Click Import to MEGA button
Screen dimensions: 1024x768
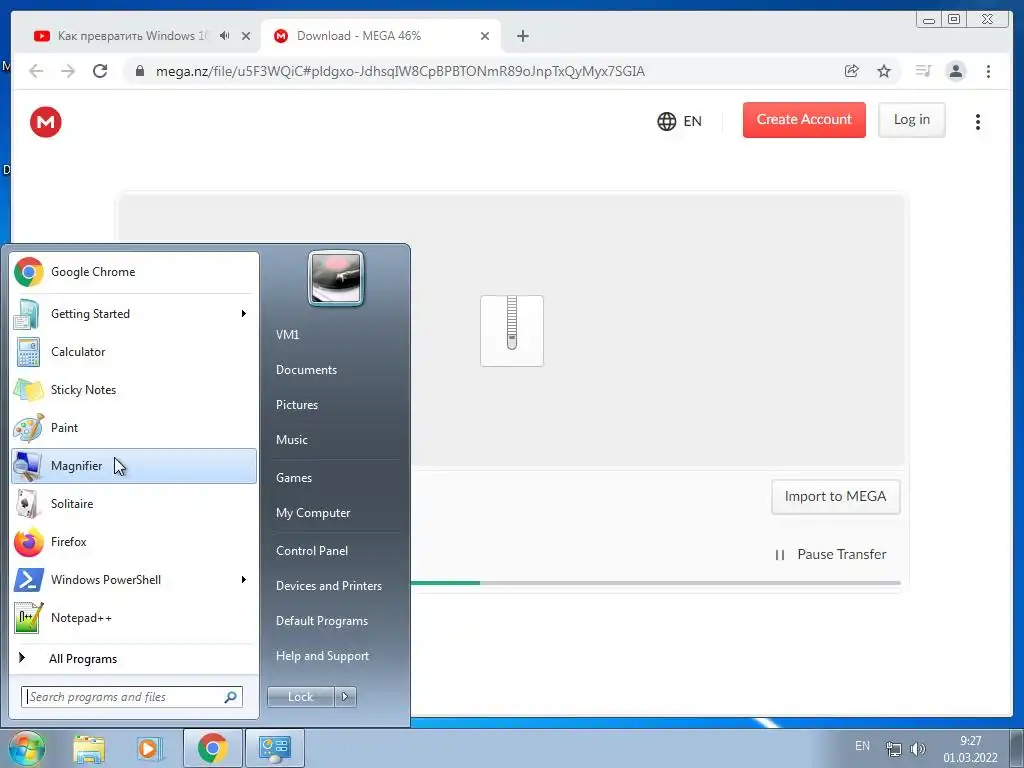[835, 496]
